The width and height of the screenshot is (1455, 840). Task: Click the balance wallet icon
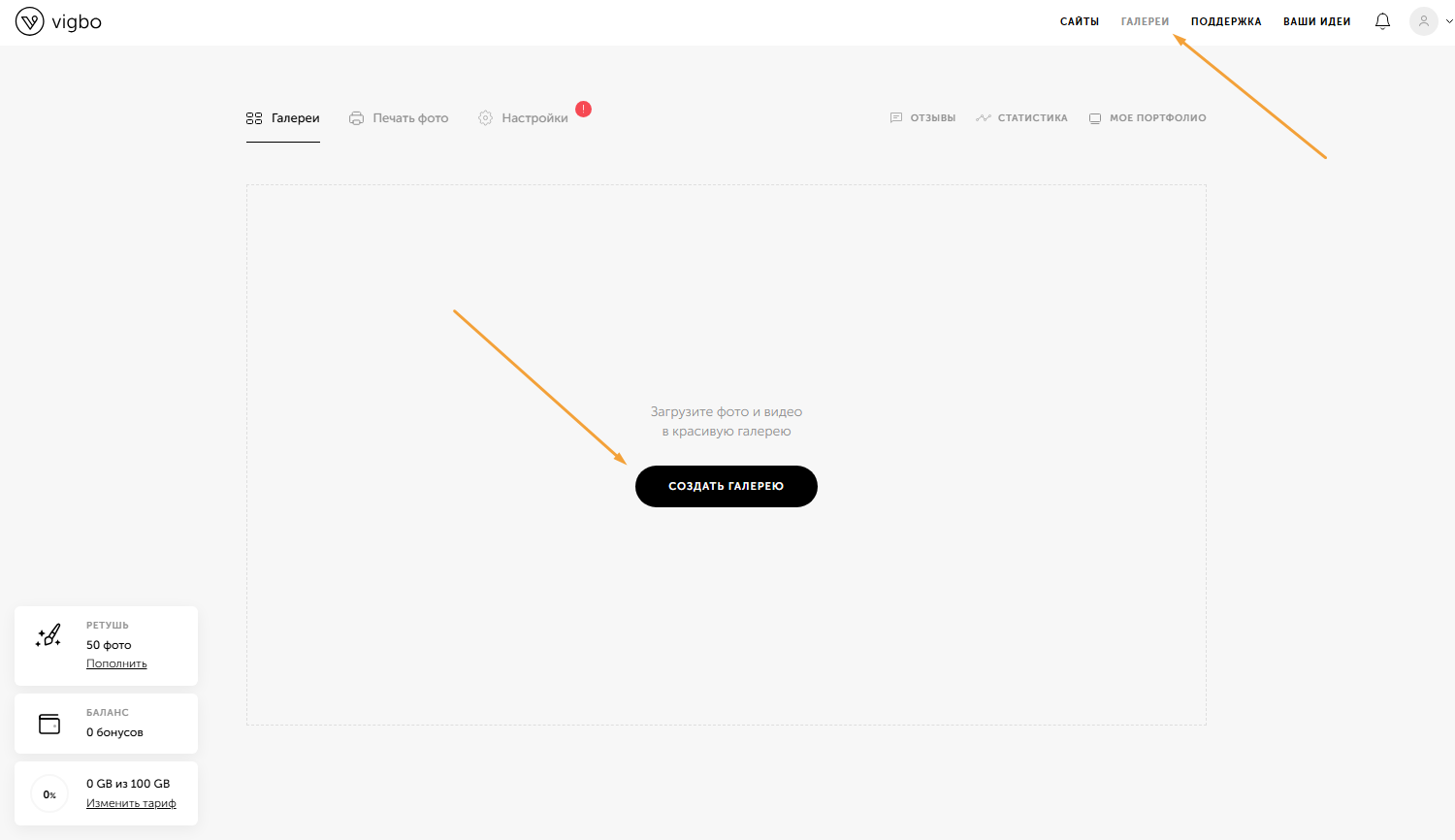[x=48, y=724]
